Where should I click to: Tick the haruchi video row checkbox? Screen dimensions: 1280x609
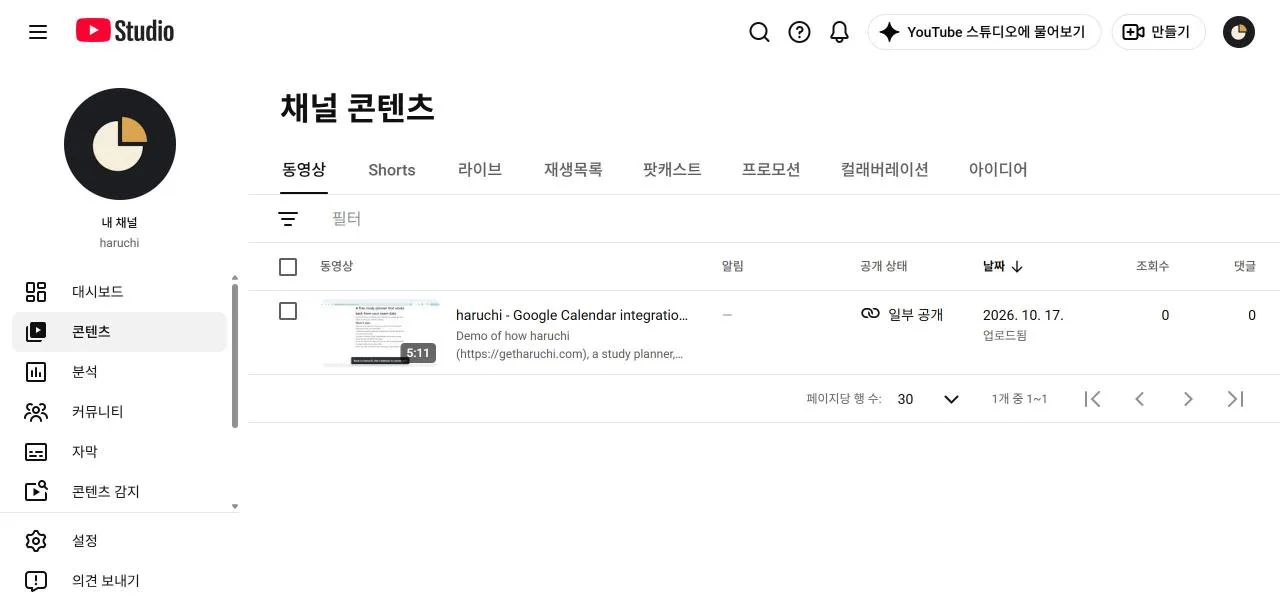click(288, 311)
